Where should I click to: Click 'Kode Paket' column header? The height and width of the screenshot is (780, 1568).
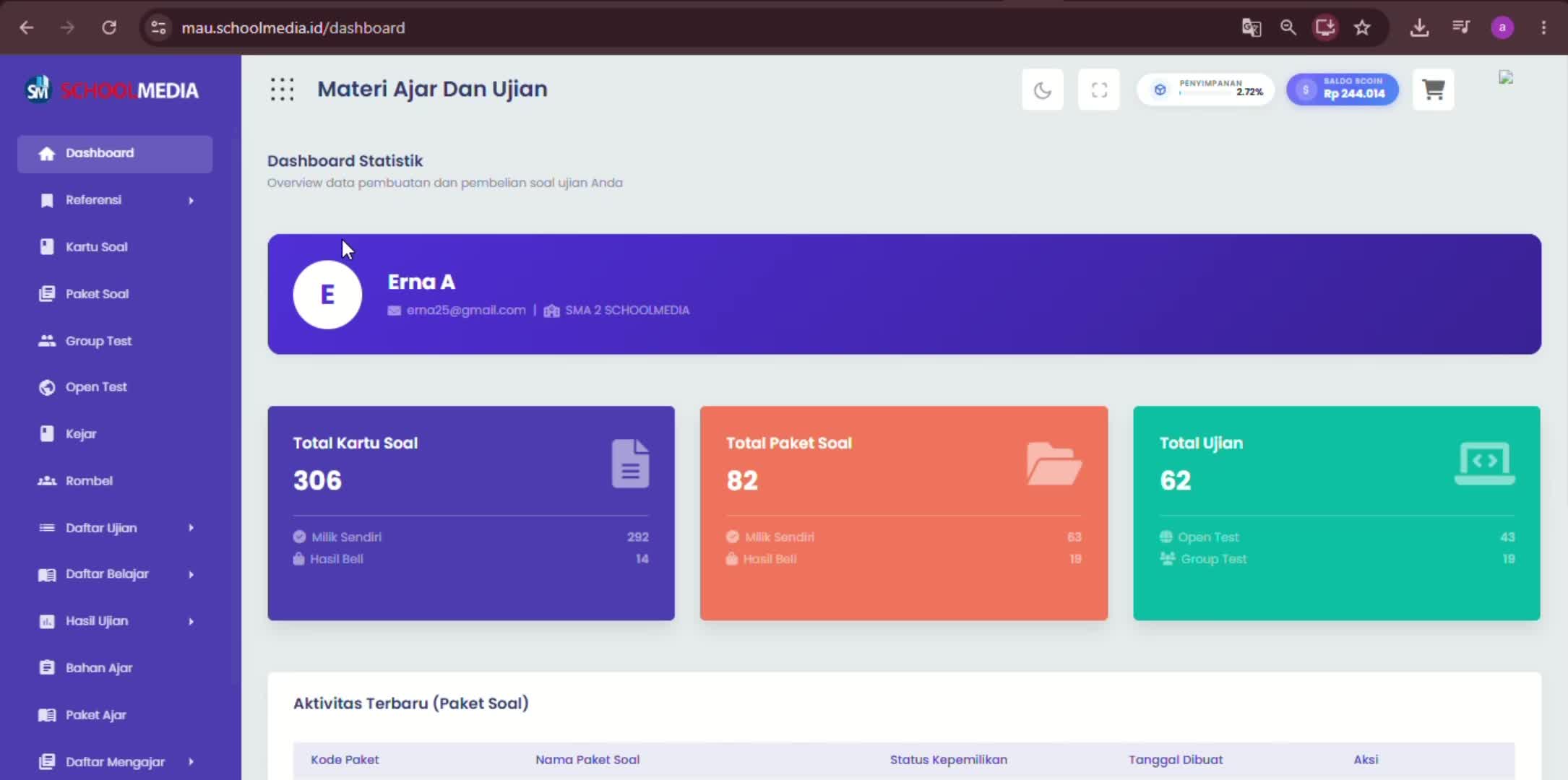click(x=345, y=760)
